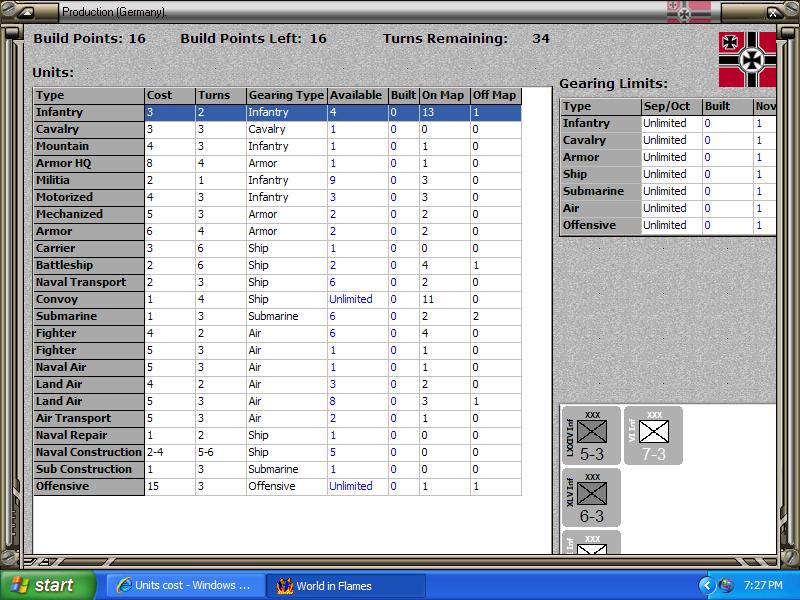
Task: Click the Available count 9 for Militia
Action: click(333, 180)
